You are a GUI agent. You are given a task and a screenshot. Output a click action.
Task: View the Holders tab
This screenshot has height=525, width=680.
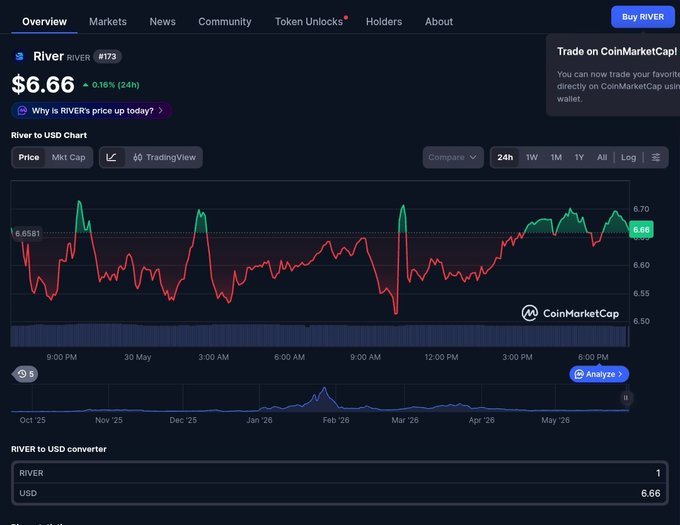[x=384, y=22]
